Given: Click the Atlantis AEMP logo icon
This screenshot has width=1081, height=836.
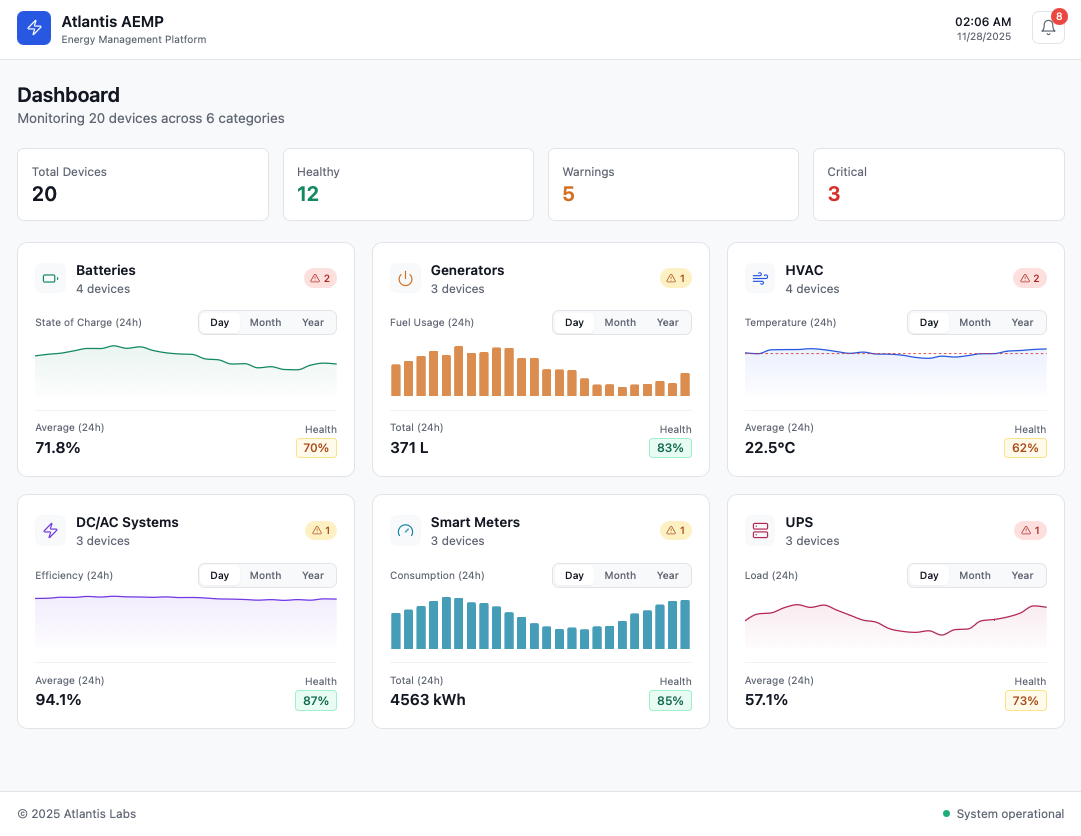Looking at the screenshot, I should [34, 28].
